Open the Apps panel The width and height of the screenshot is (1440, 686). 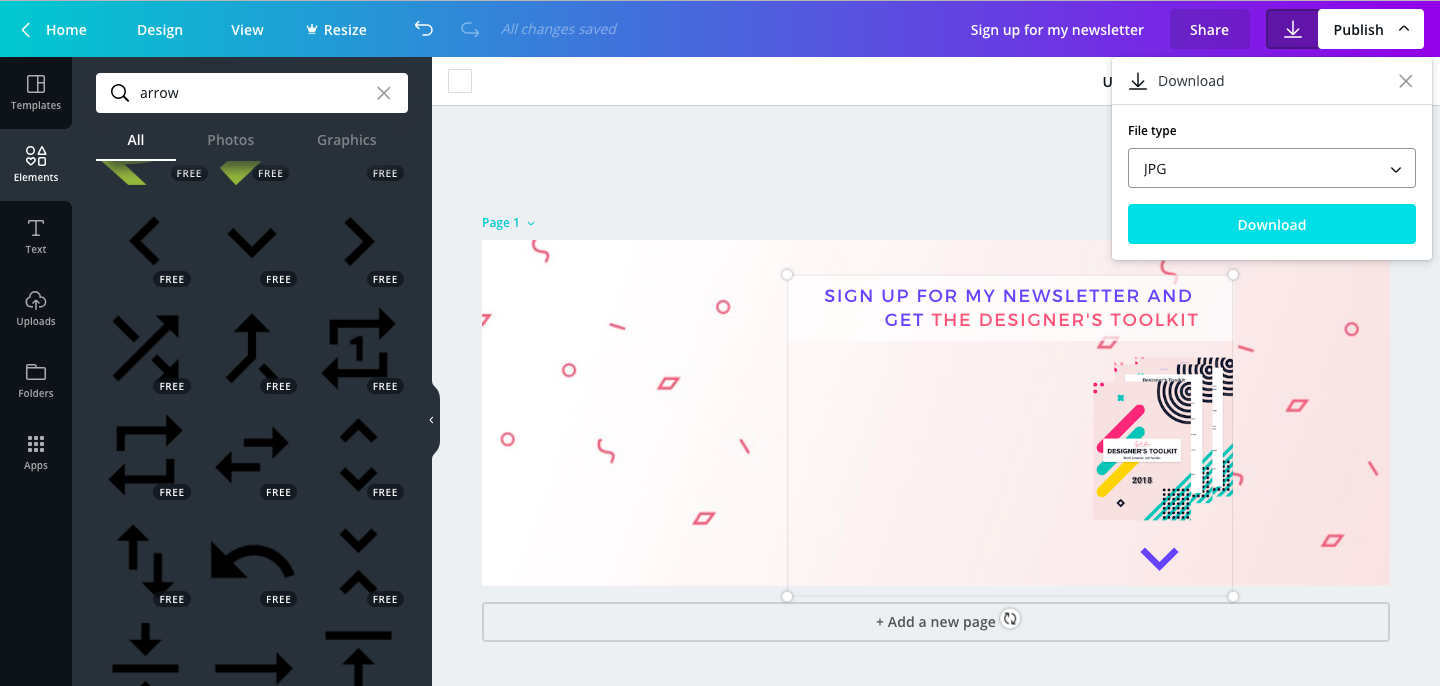[x=36, y=452]
